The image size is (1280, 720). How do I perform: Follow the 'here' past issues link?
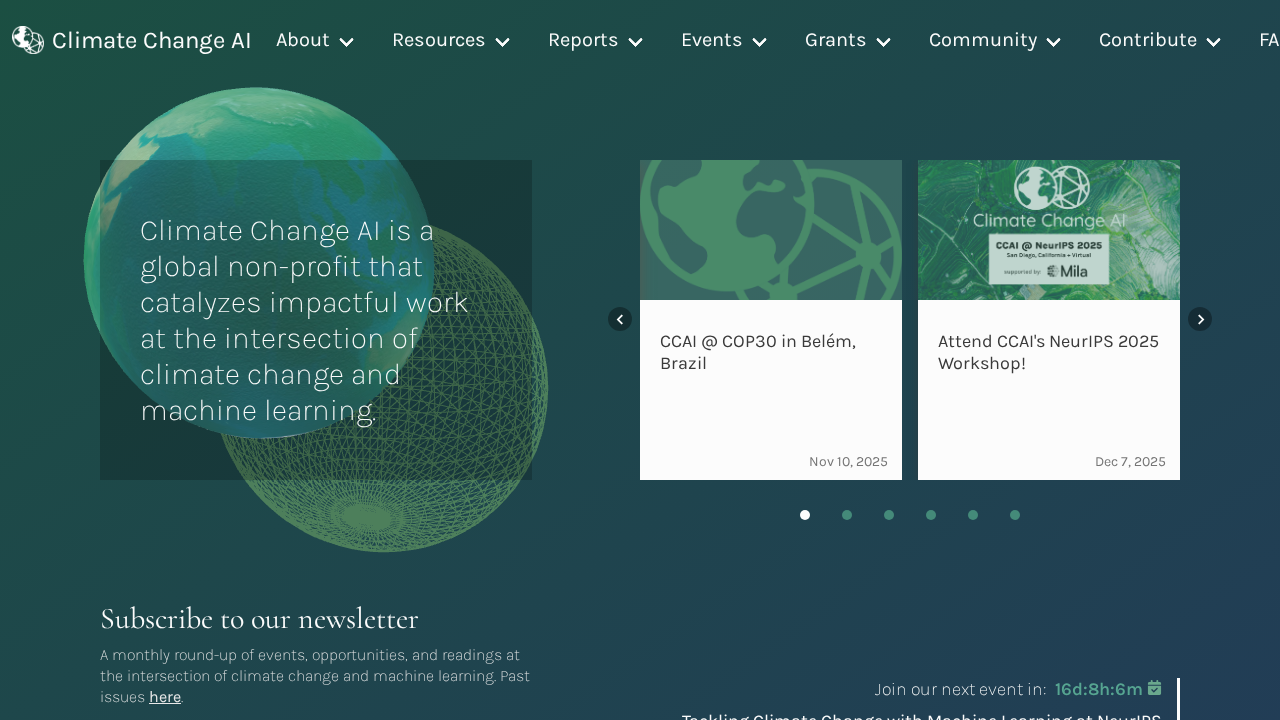point(165,697)
